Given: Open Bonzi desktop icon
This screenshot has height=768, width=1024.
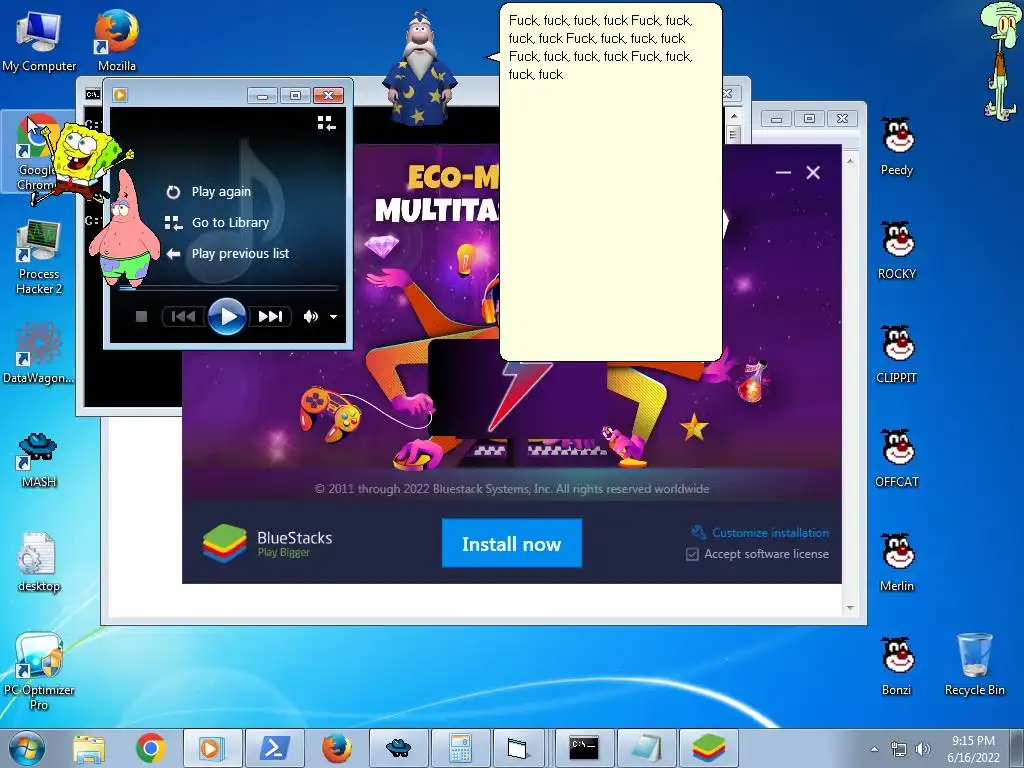Looking at the screenshot, I should [897, 665].
